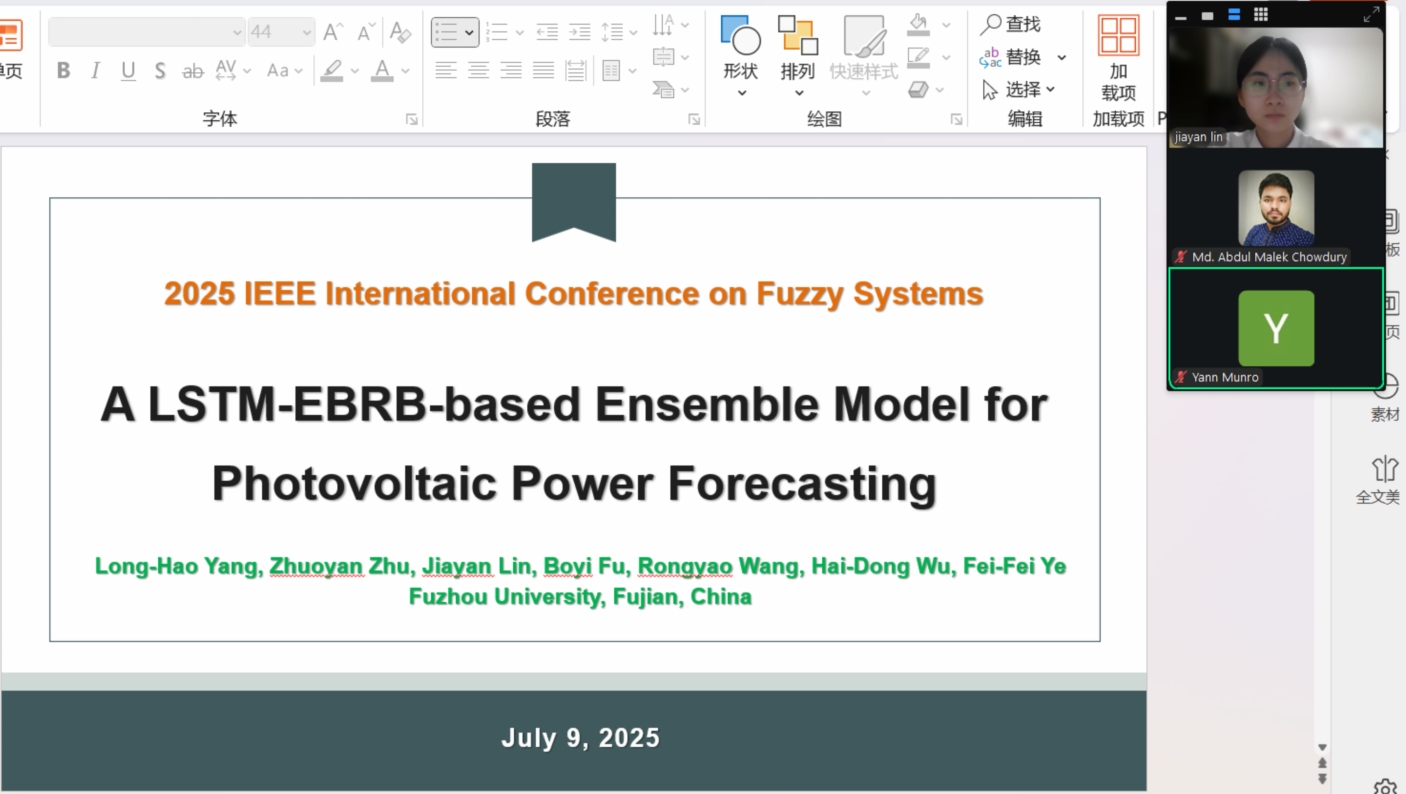Open the align text vertically menu
Image resolution: width=1406 pixels, height=794 pixels.
coord(671,57)
